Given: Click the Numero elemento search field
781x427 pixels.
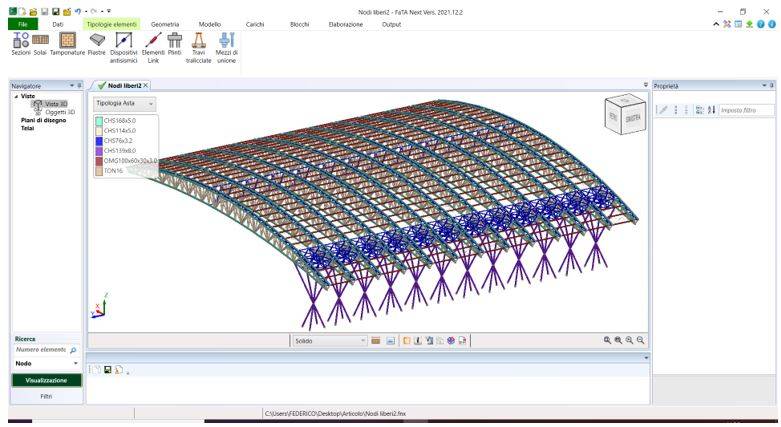Looking at the screenshot, I should (42, 350).
